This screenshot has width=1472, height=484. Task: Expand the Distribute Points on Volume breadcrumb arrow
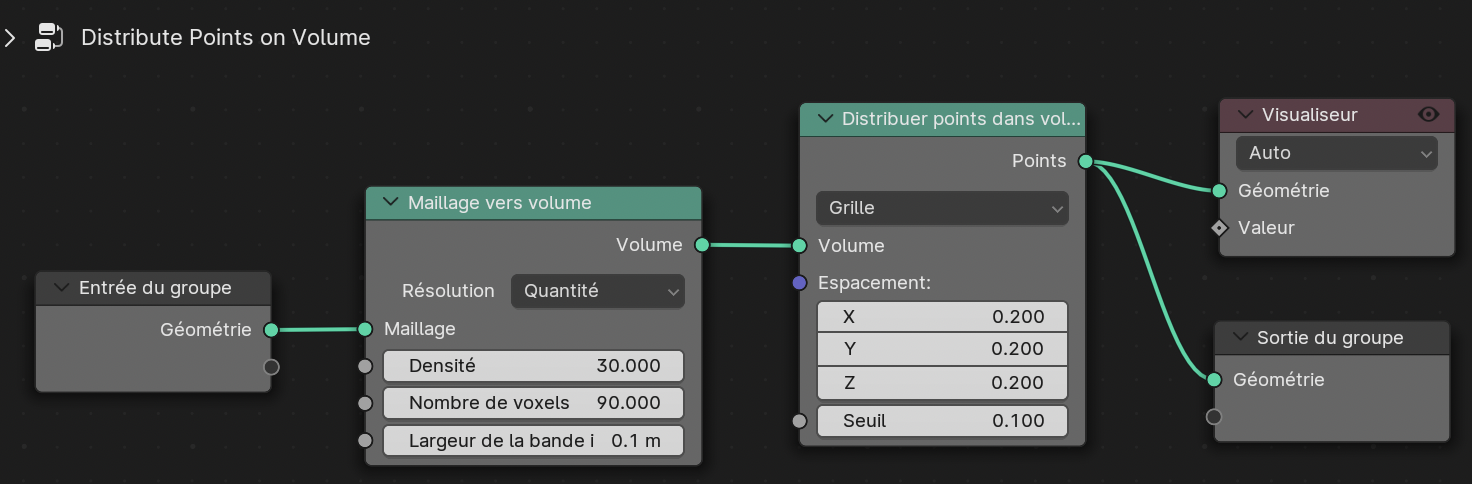pos(11,38)
